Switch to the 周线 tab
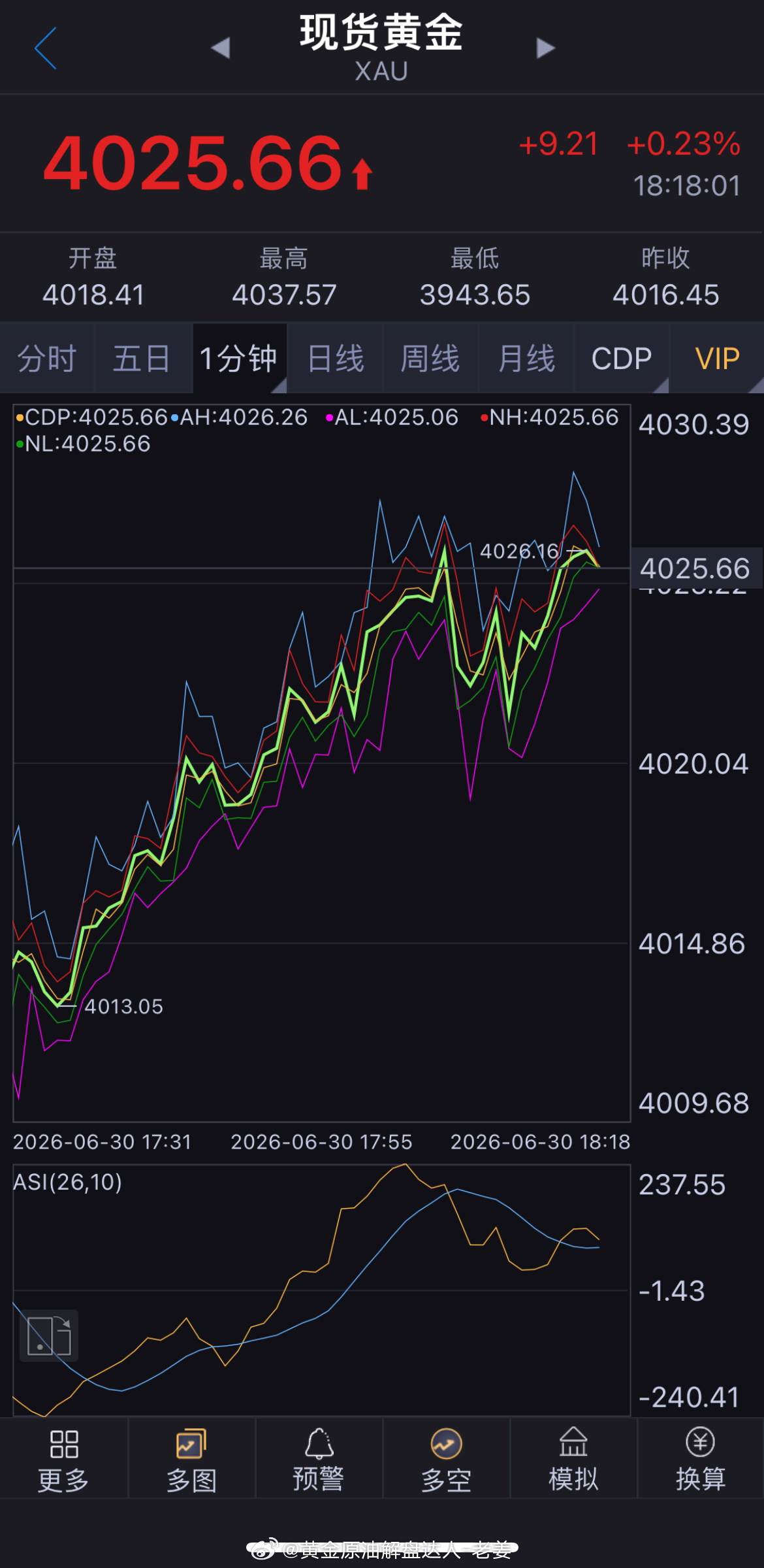This screenshot has height=1568, width=764. [x=430, y=358]
